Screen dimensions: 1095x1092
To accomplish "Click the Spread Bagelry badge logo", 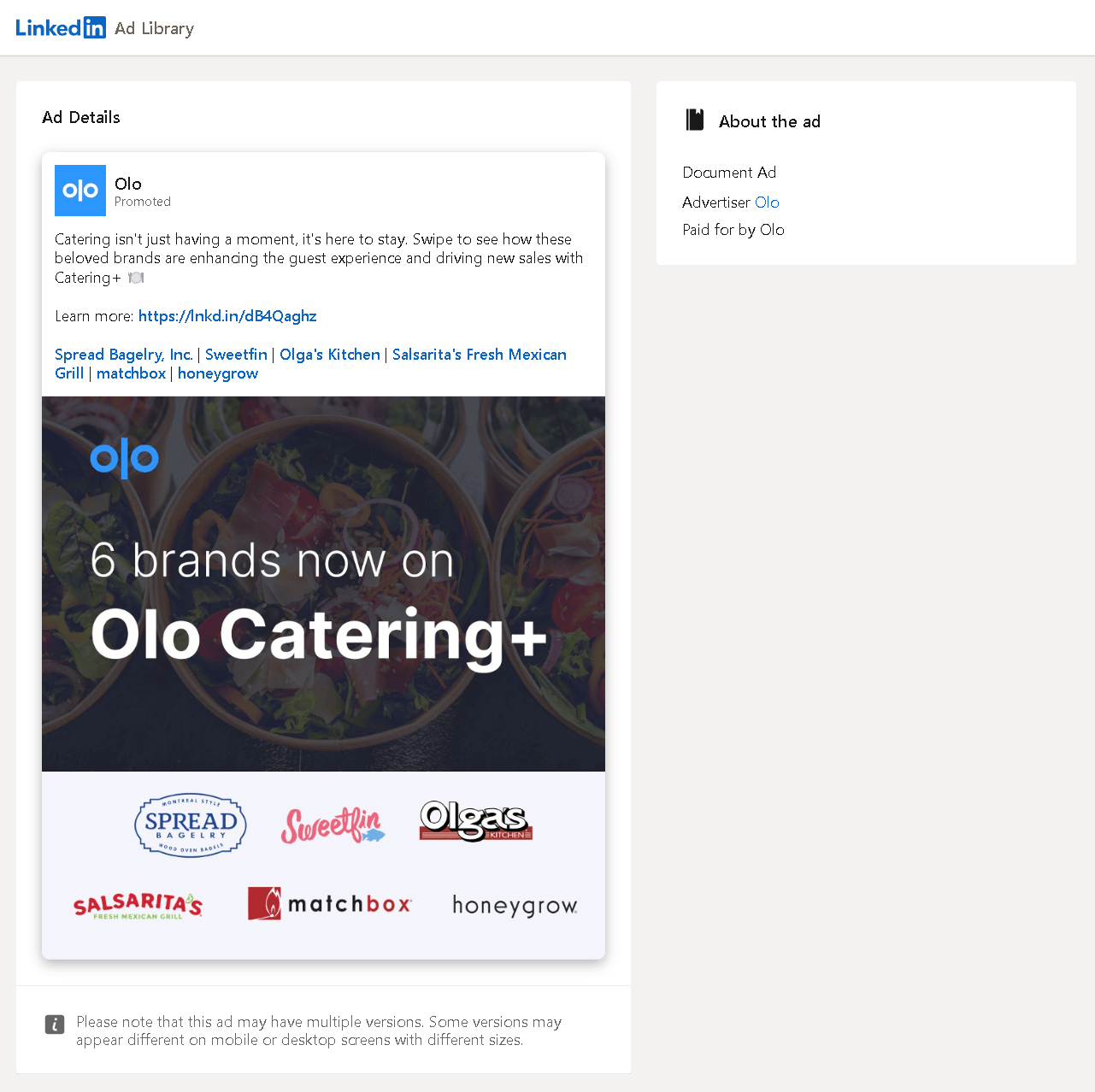I will coord(190,825).
